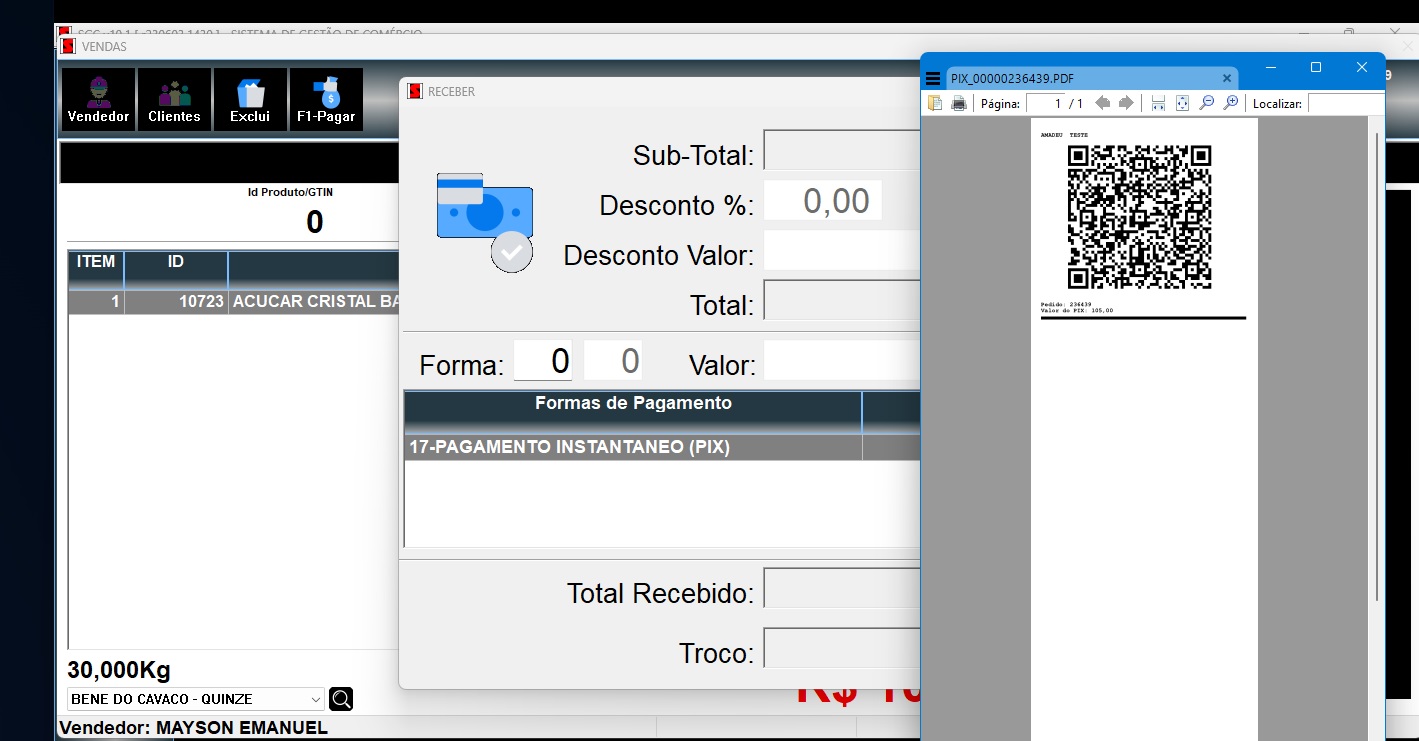Viewport: 1419px width, 741px height.
Task: Click the Vendedor toolbar icon
Action: tap(98, 100)
